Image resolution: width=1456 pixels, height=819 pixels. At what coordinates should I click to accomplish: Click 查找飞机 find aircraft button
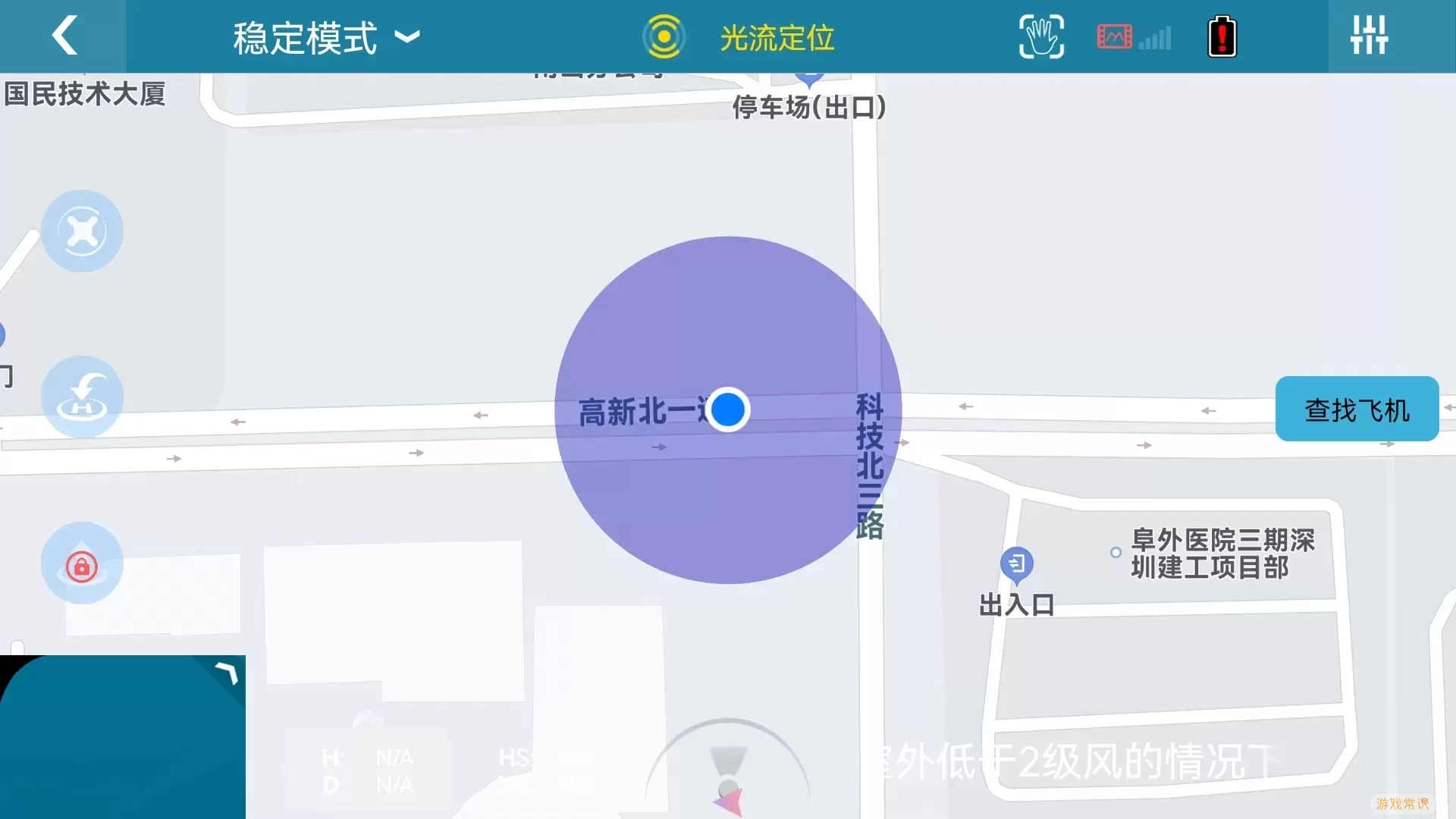[x=1357, y=410]
